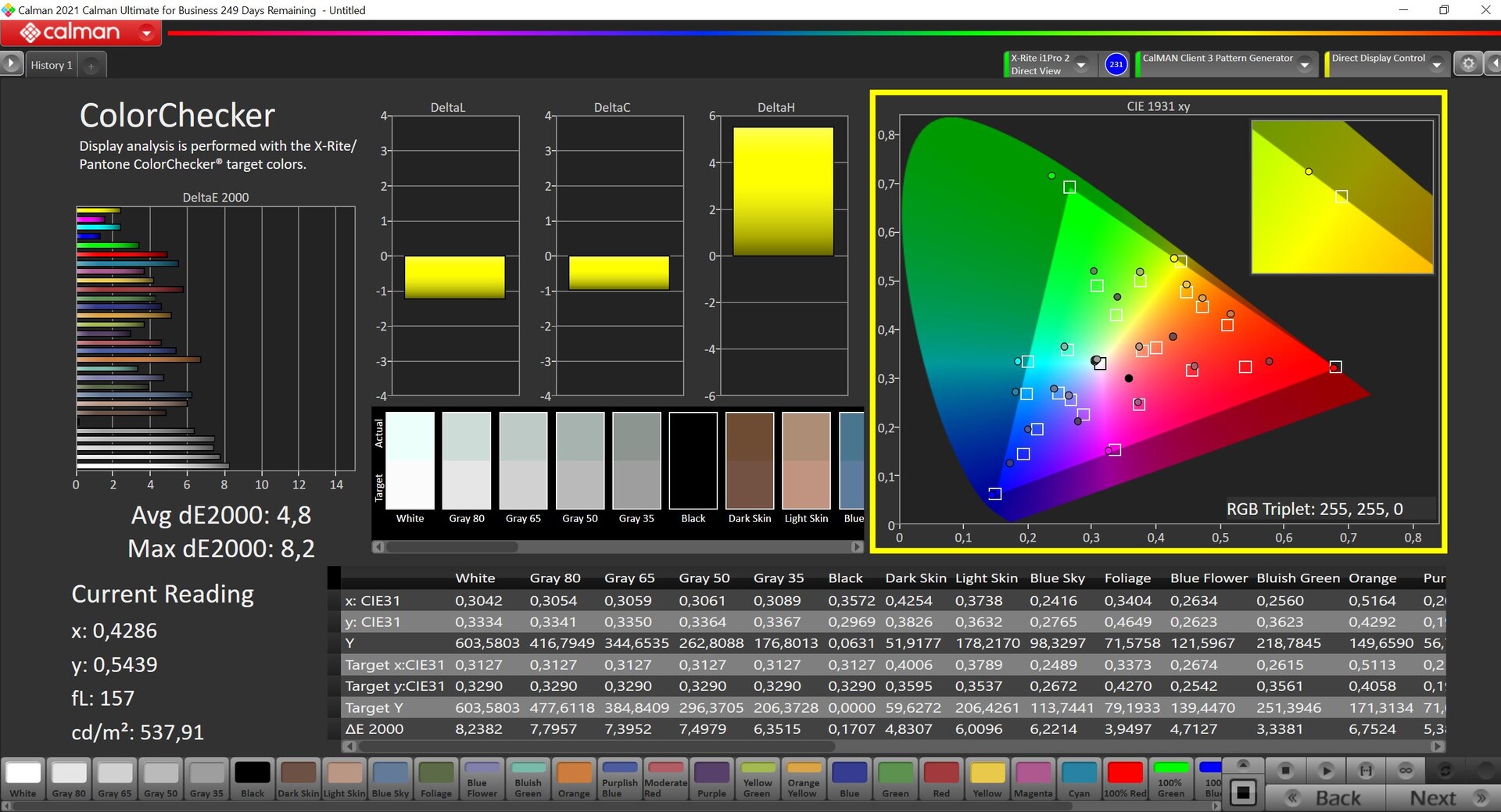Click the Dark Skin actual/target comparison swatch

click(749, 461)
